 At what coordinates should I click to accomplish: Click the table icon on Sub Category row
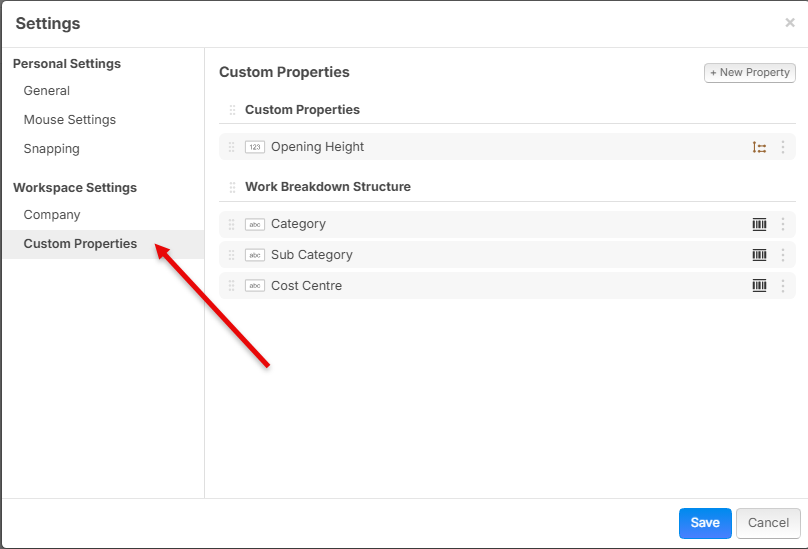coord(759,255)
